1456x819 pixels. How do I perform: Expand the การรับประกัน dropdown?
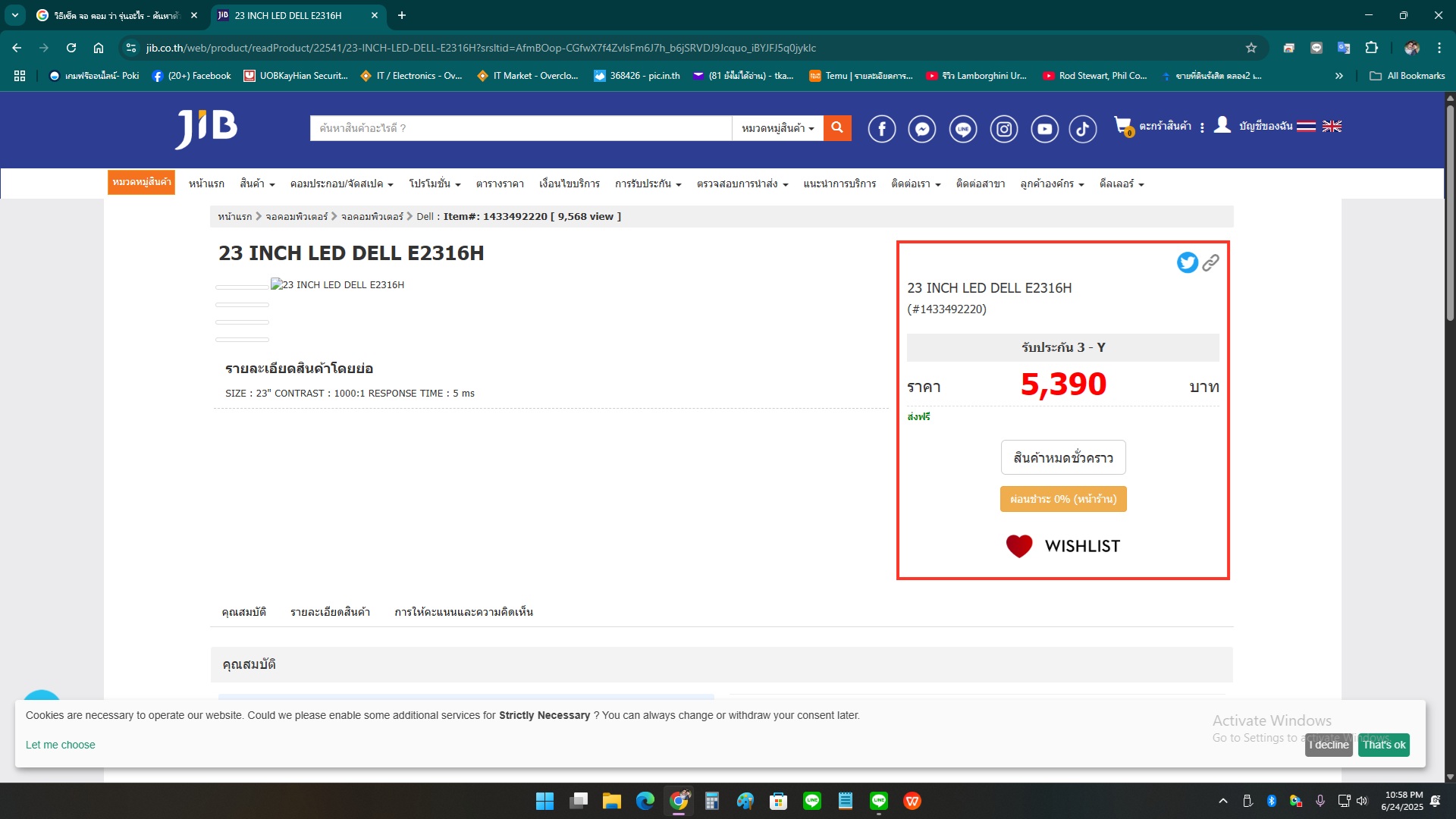pos(648,184)
